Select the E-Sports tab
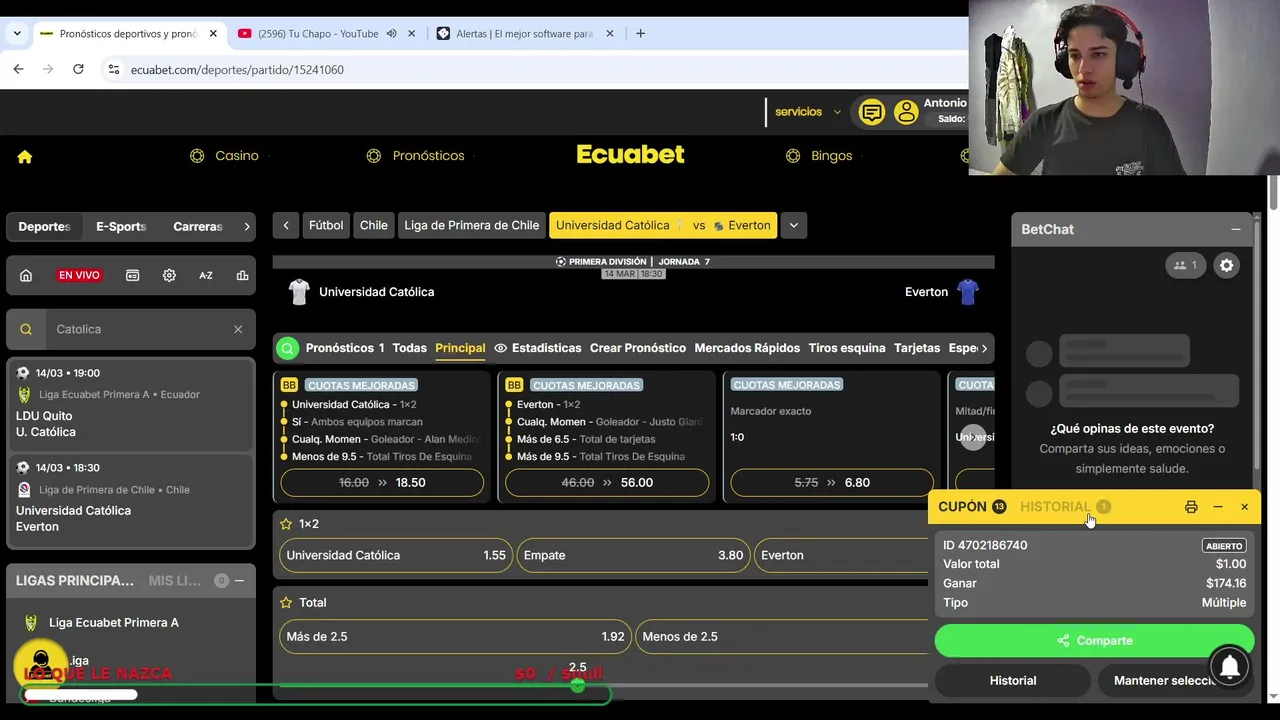Screen dimensions: 1280x720 click(x=121, y=227)
